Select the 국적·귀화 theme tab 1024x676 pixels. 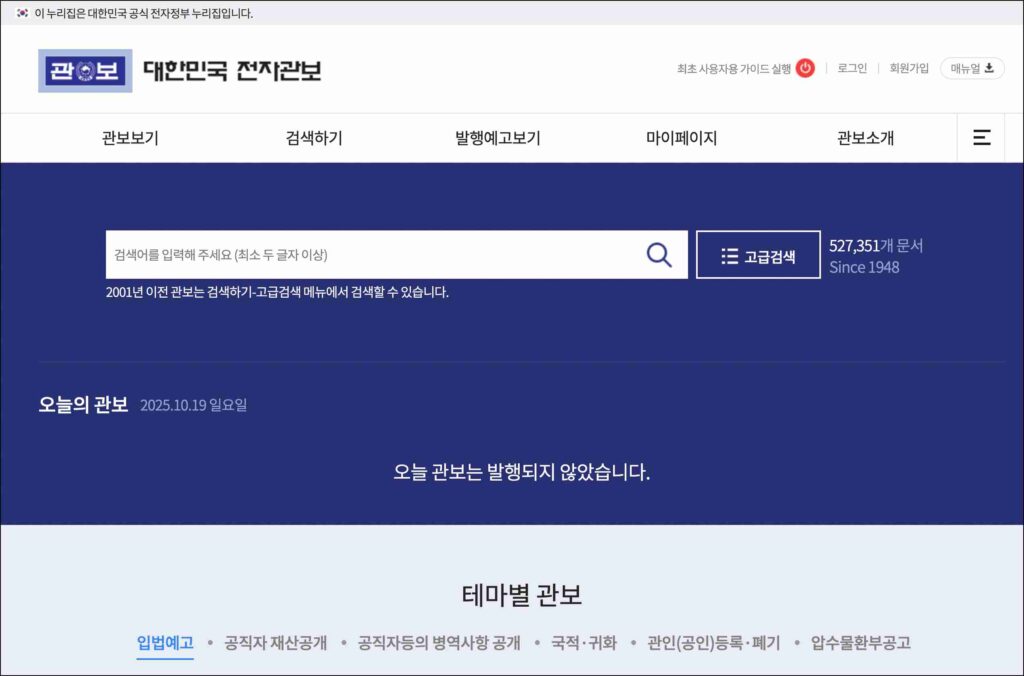(584, 643)
